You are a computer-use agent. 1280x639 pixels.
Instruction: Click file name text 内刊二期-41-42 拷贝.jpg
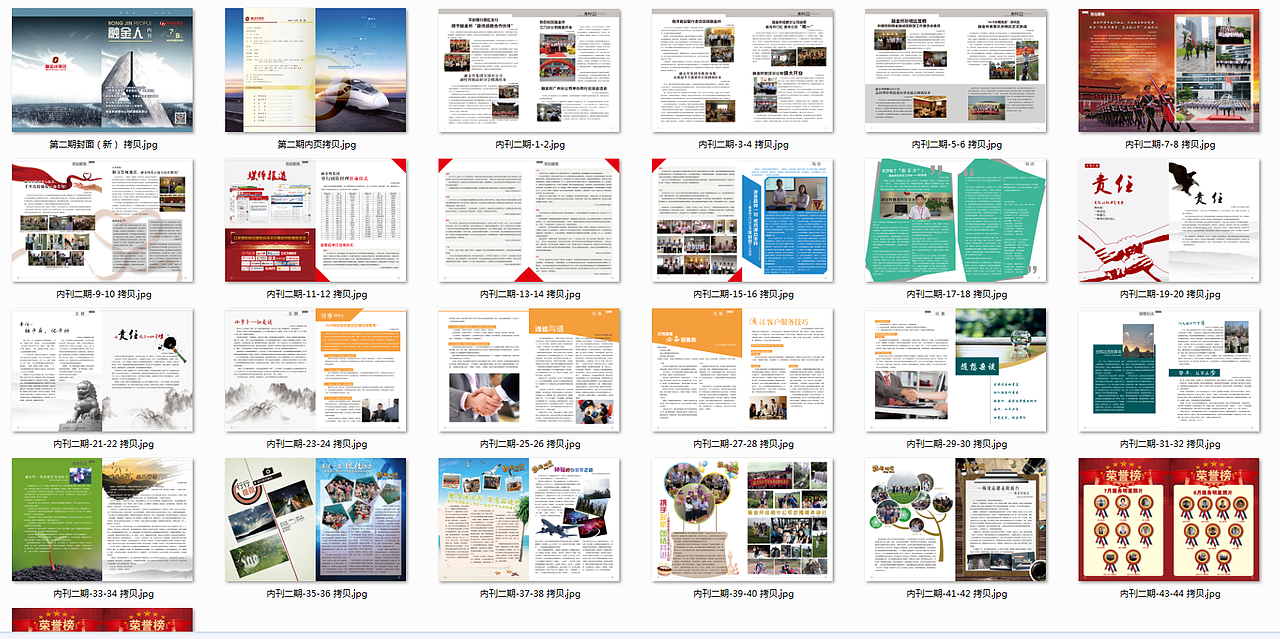click(955, 595)
